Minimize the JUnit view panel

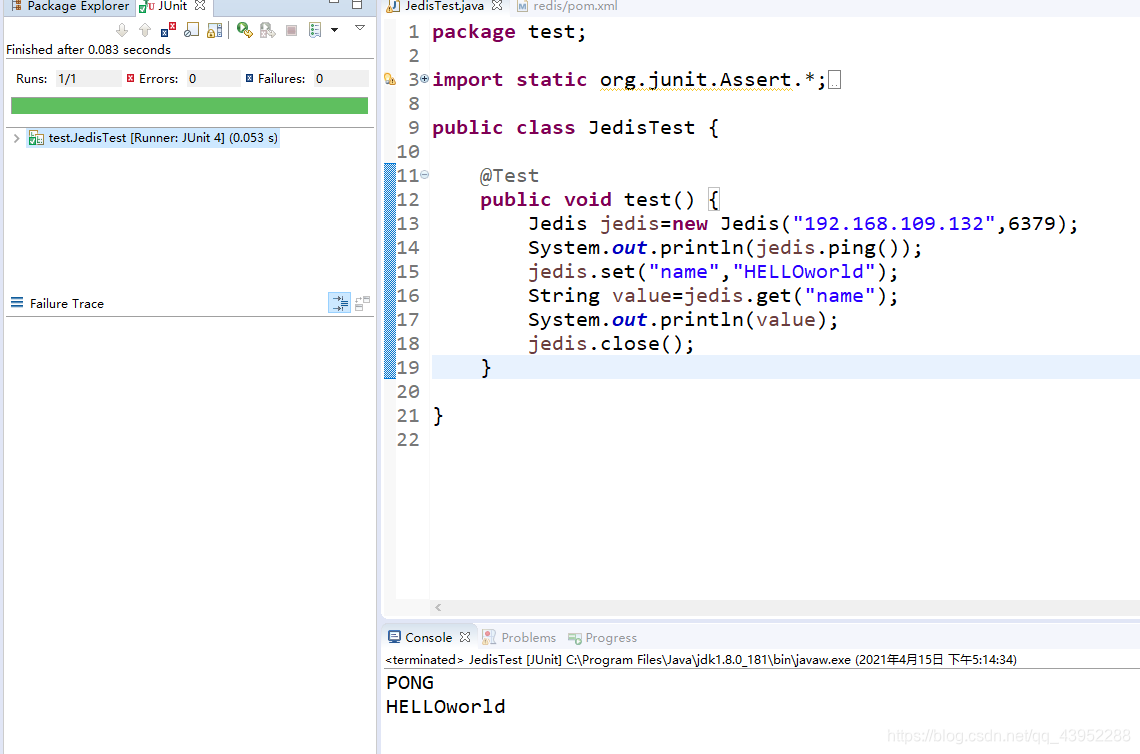click(x=334, y=4)
